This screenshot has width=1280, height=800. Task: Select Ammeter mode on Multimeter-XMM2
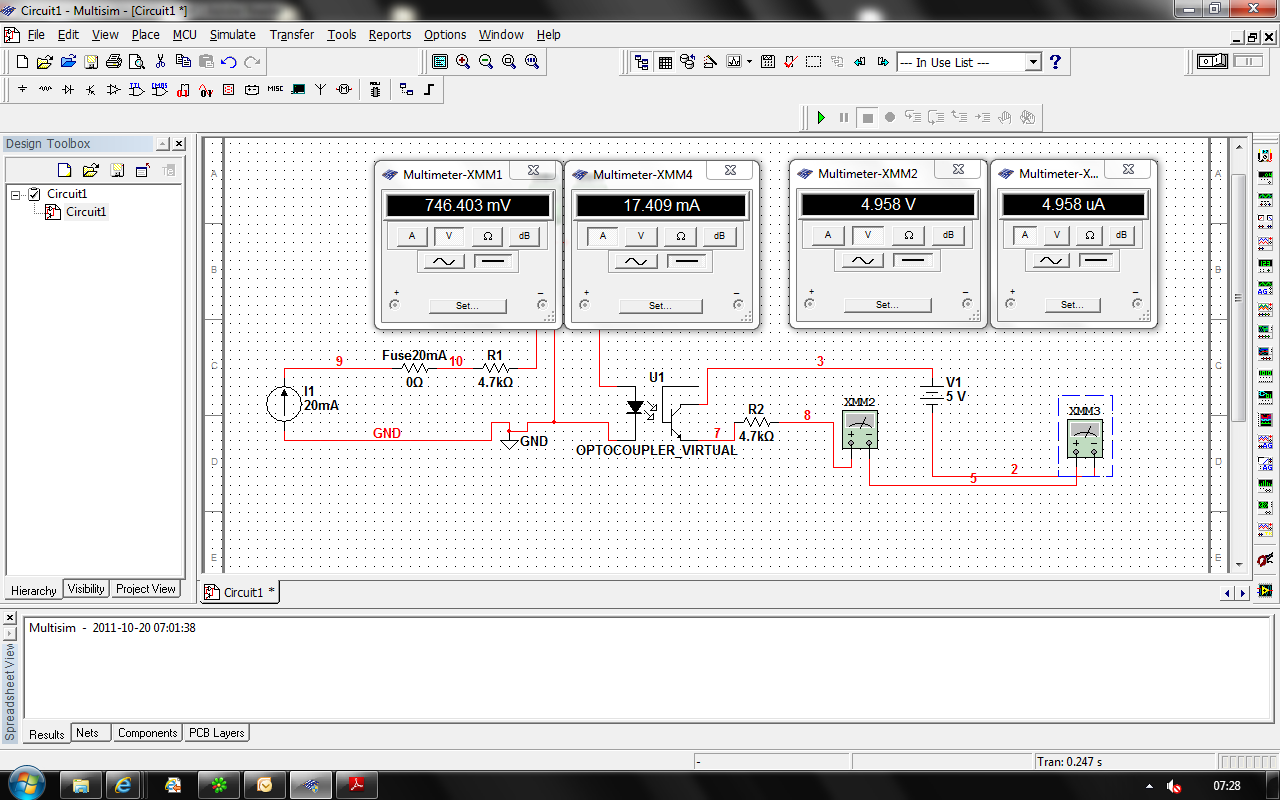pyautogui.click(x=827, y=236)
